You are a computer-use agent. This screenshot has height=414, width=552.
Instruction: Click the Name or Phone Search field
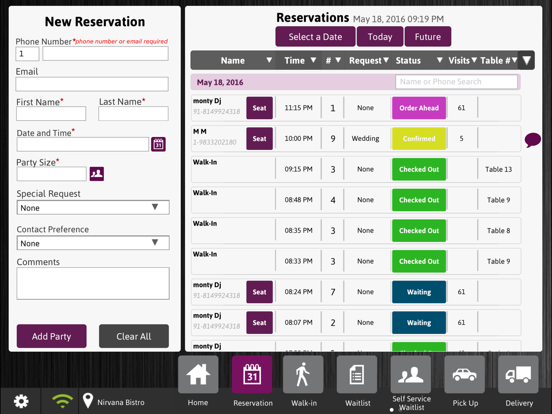coord(456,82)
